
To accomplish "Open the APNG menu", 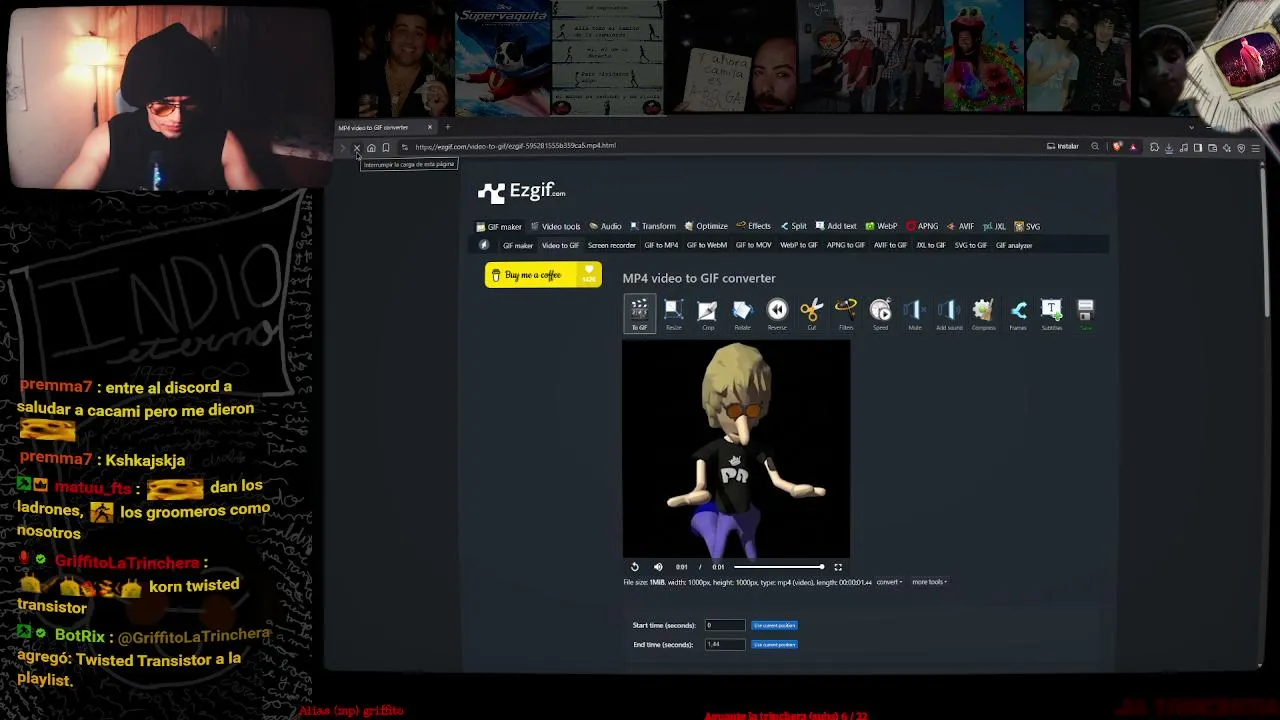I will click(x=922, y=226).
